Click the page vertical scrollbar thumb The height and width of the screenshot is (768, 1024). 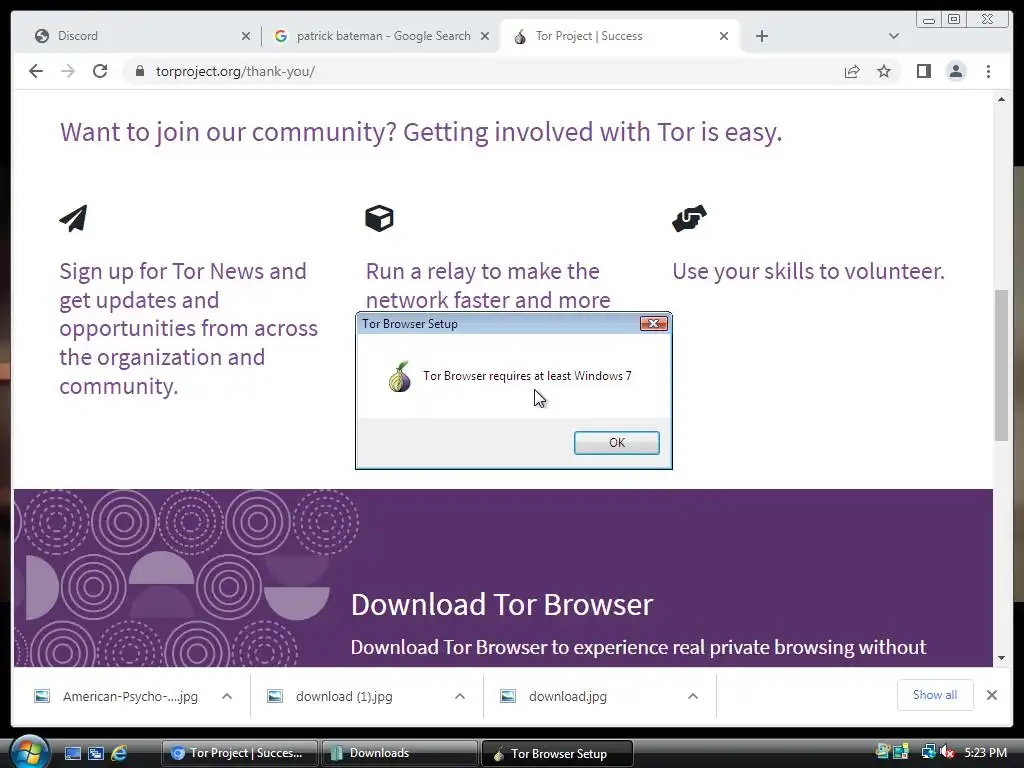pos(1001,365)
